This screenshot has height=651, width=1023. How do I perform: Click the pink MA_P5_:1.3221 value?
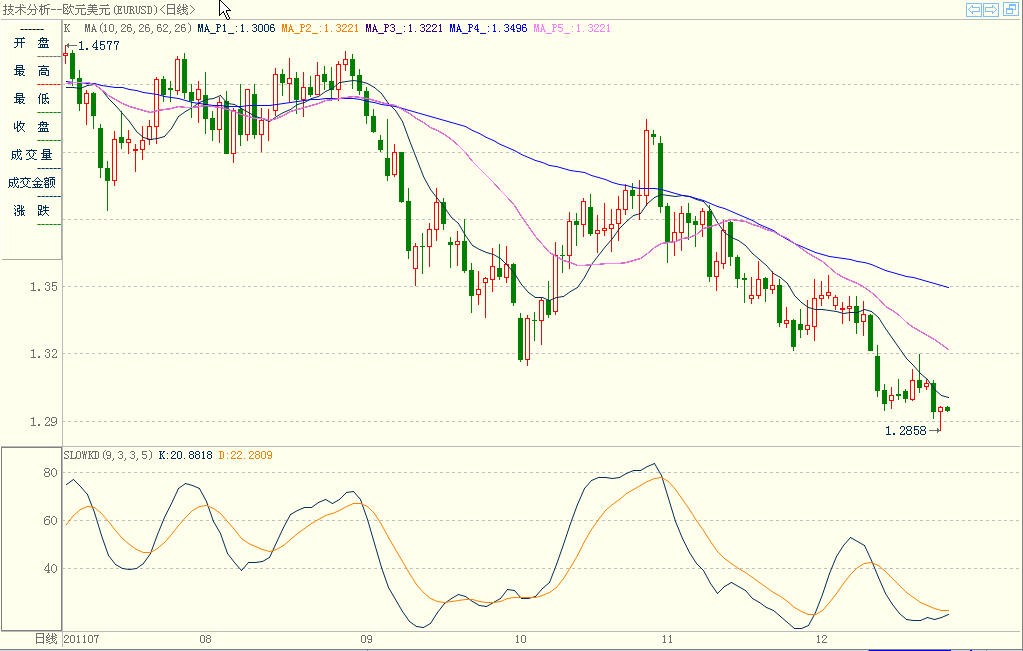[x=572, y=28]
